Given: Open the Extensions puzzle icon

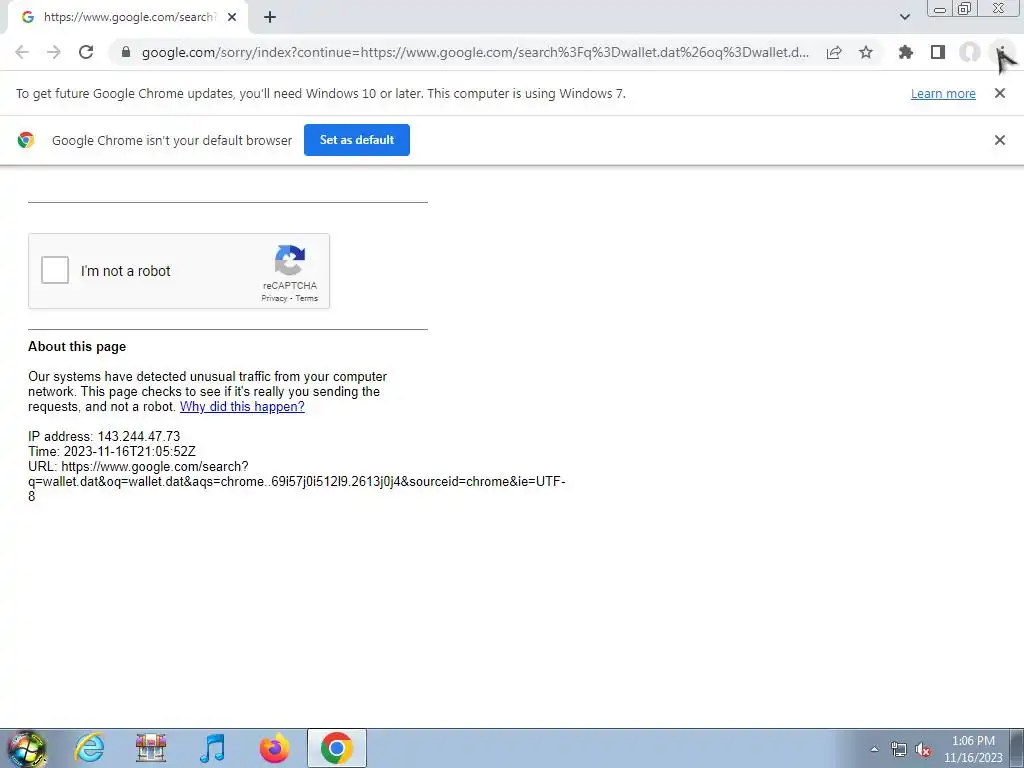Looking at the screenshot, I should click(x=905, y=52).
